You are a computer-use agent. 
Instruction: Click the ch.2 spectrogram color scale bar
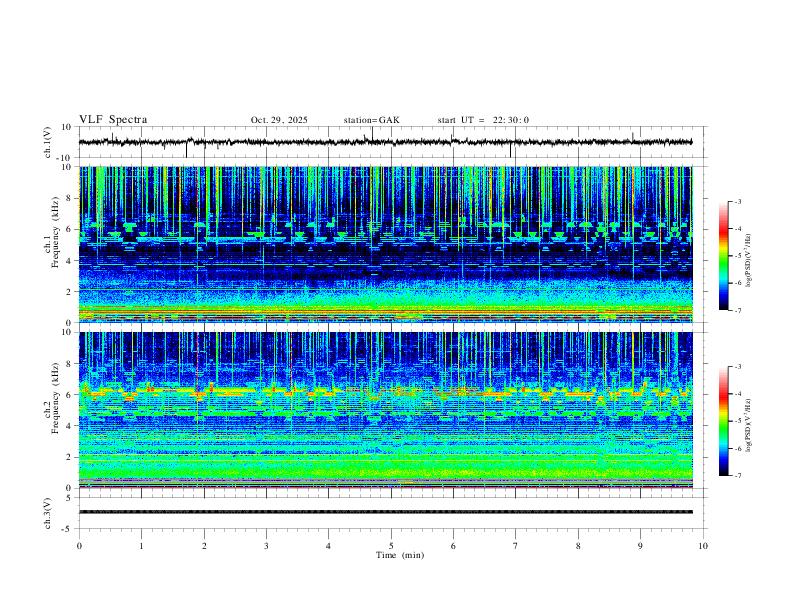(x=723, y=421)
